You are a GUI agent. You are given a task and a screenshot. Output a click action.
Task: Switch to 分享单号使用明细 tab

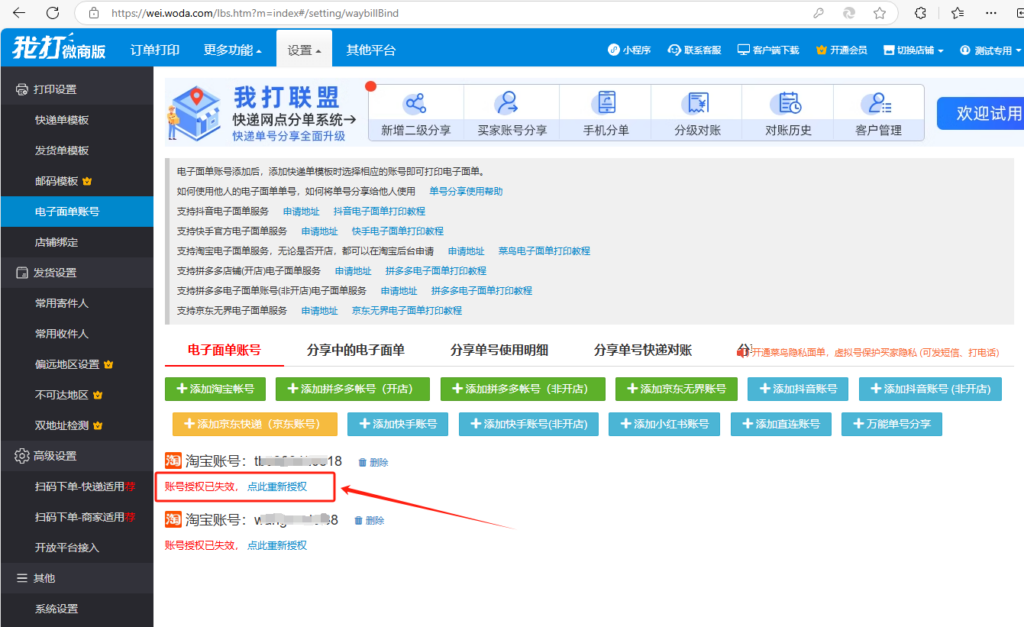coord(499,350)
